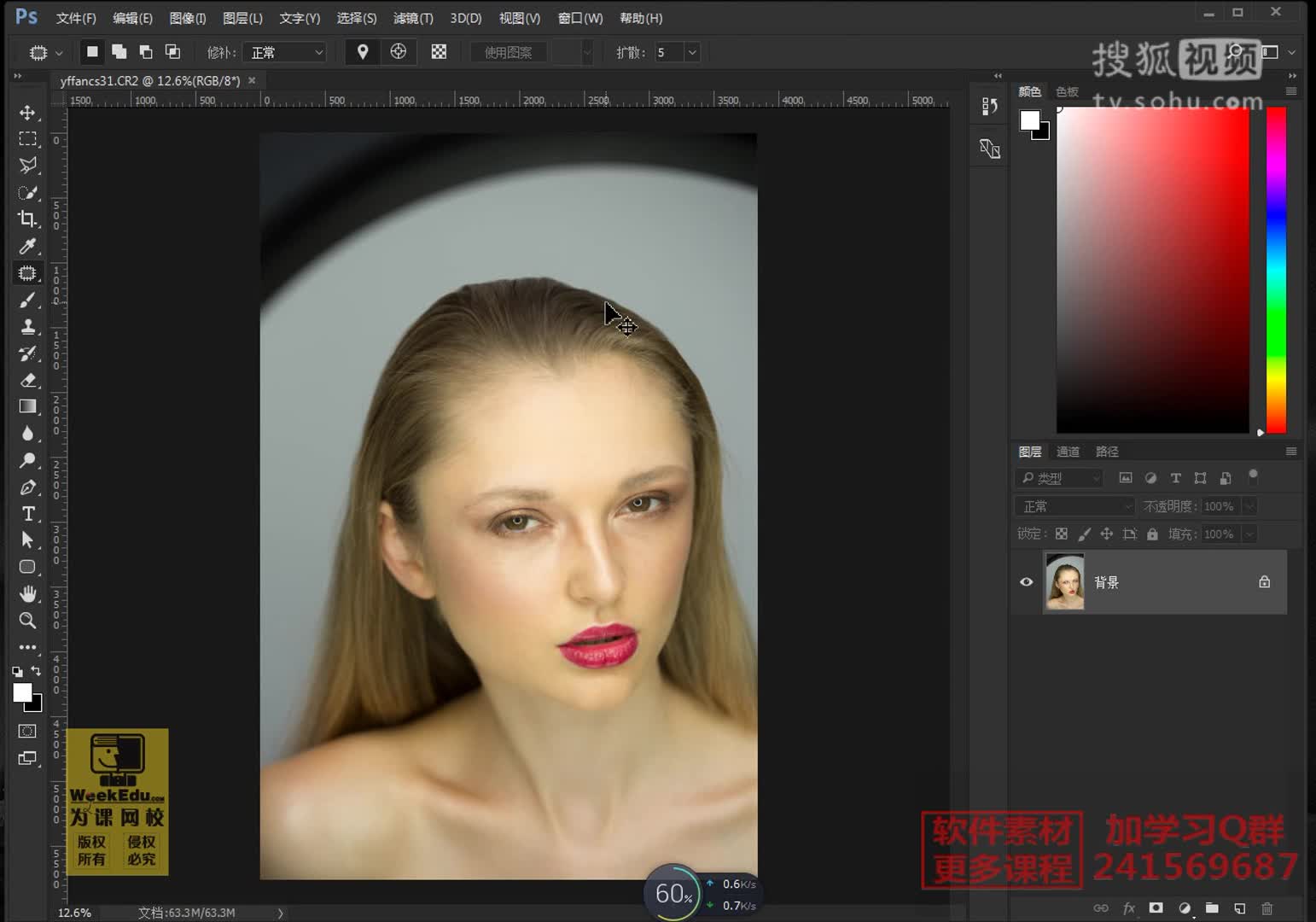Open the 滤镜(T) menu
1316x922 pixels.
pos(413,18)
